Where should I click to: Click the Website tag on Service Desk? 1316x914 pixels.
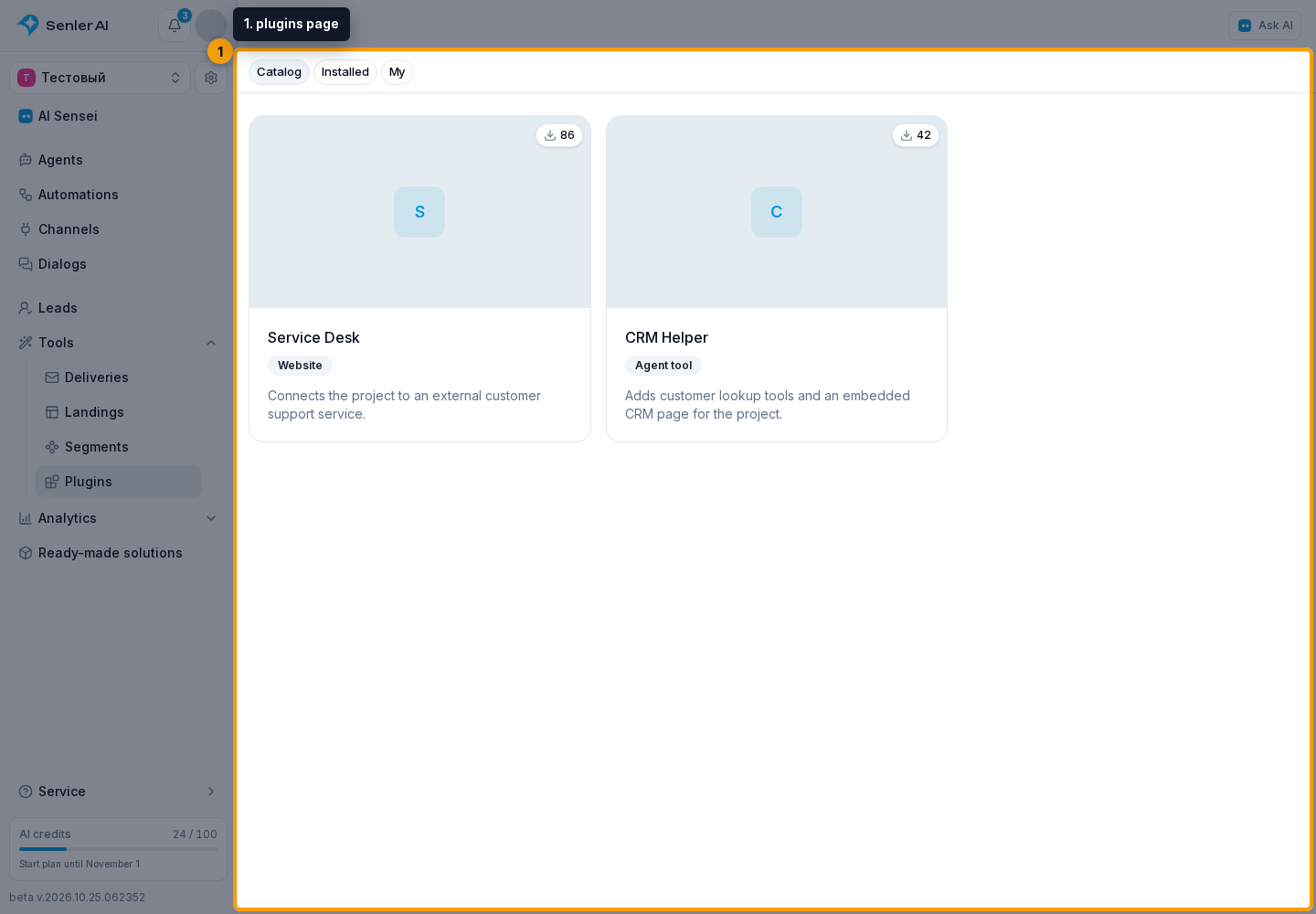point(300,366)
